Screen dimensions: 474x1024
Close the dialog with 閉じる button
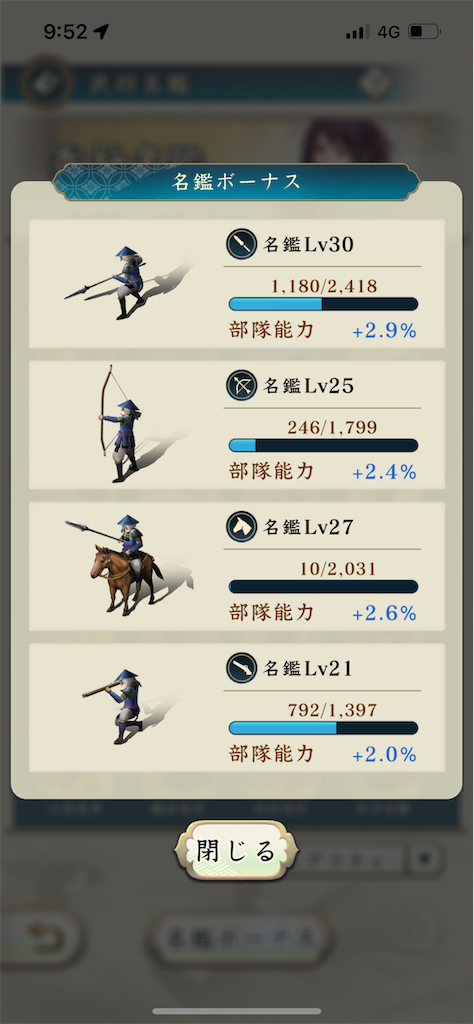pos(236,851)
